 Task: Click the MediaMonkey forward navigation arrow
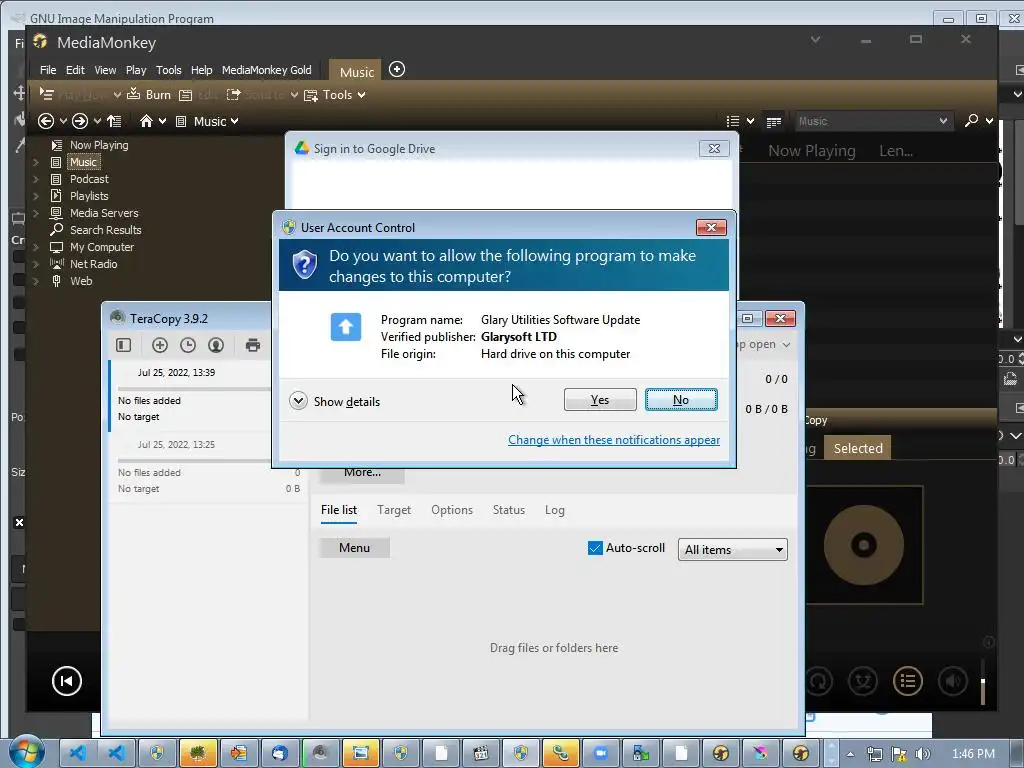click(80, 121)
